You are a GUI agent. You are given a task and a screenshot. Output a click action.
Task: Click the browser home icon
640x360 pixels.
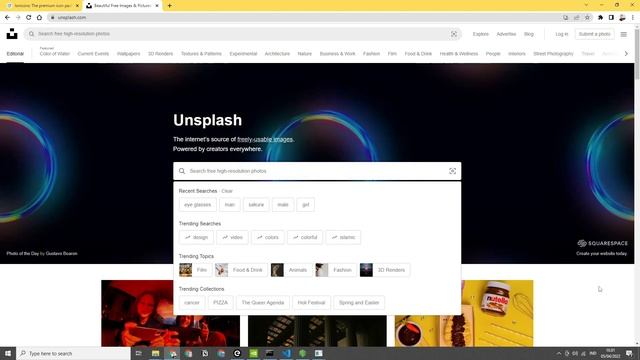(39, 18)
